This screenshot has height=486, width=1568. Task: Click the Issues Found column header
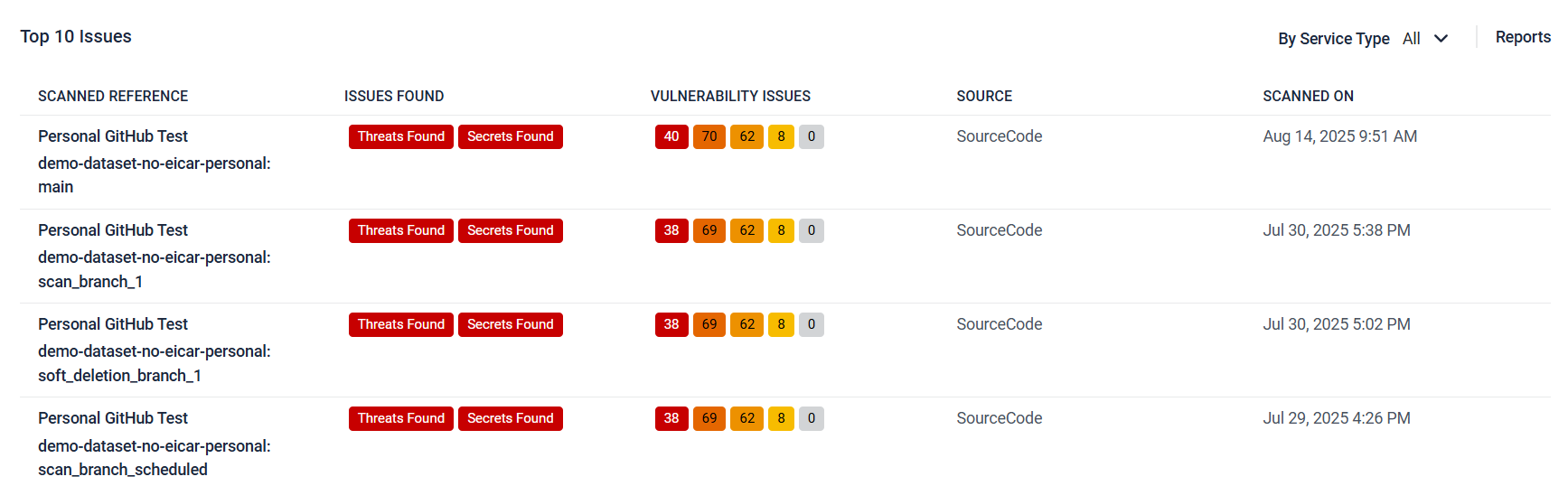(x=394, y=96)
